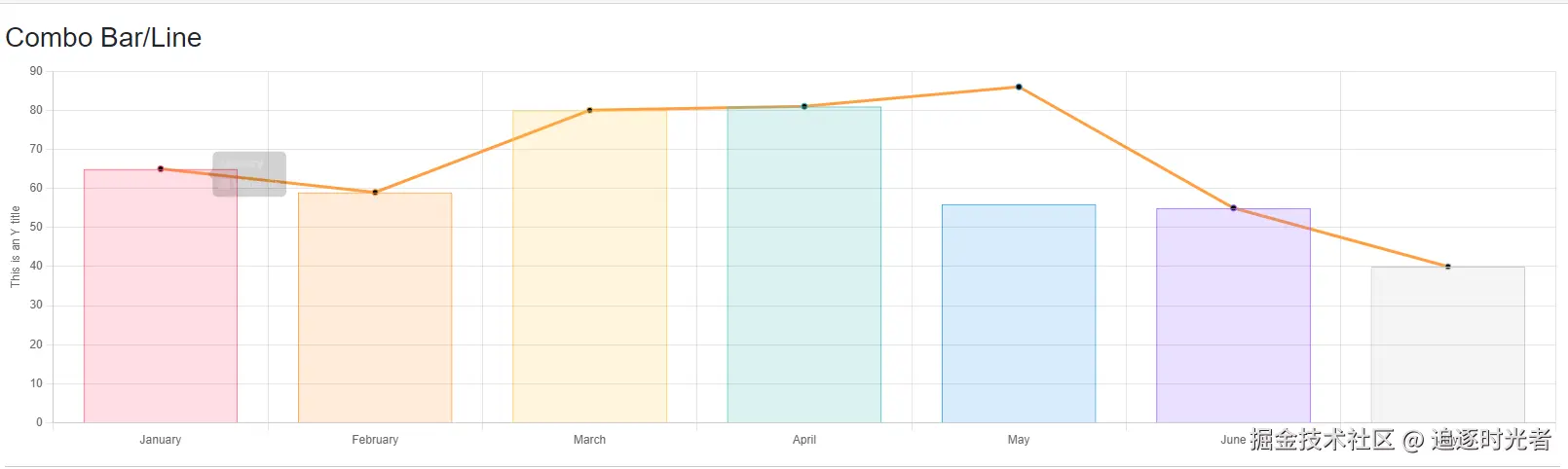Select the green April bar
The image size is (1568, 469).
click(804, 272)
